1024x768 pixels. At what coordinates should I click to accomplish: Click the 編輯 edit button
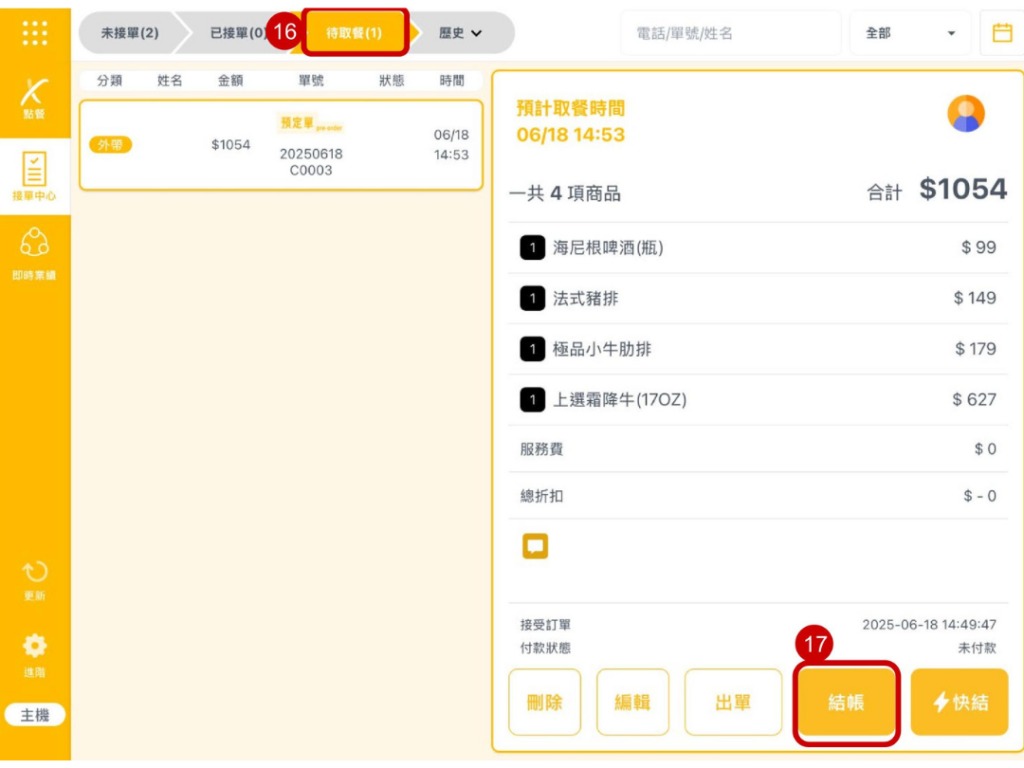(x=632, y=702)
